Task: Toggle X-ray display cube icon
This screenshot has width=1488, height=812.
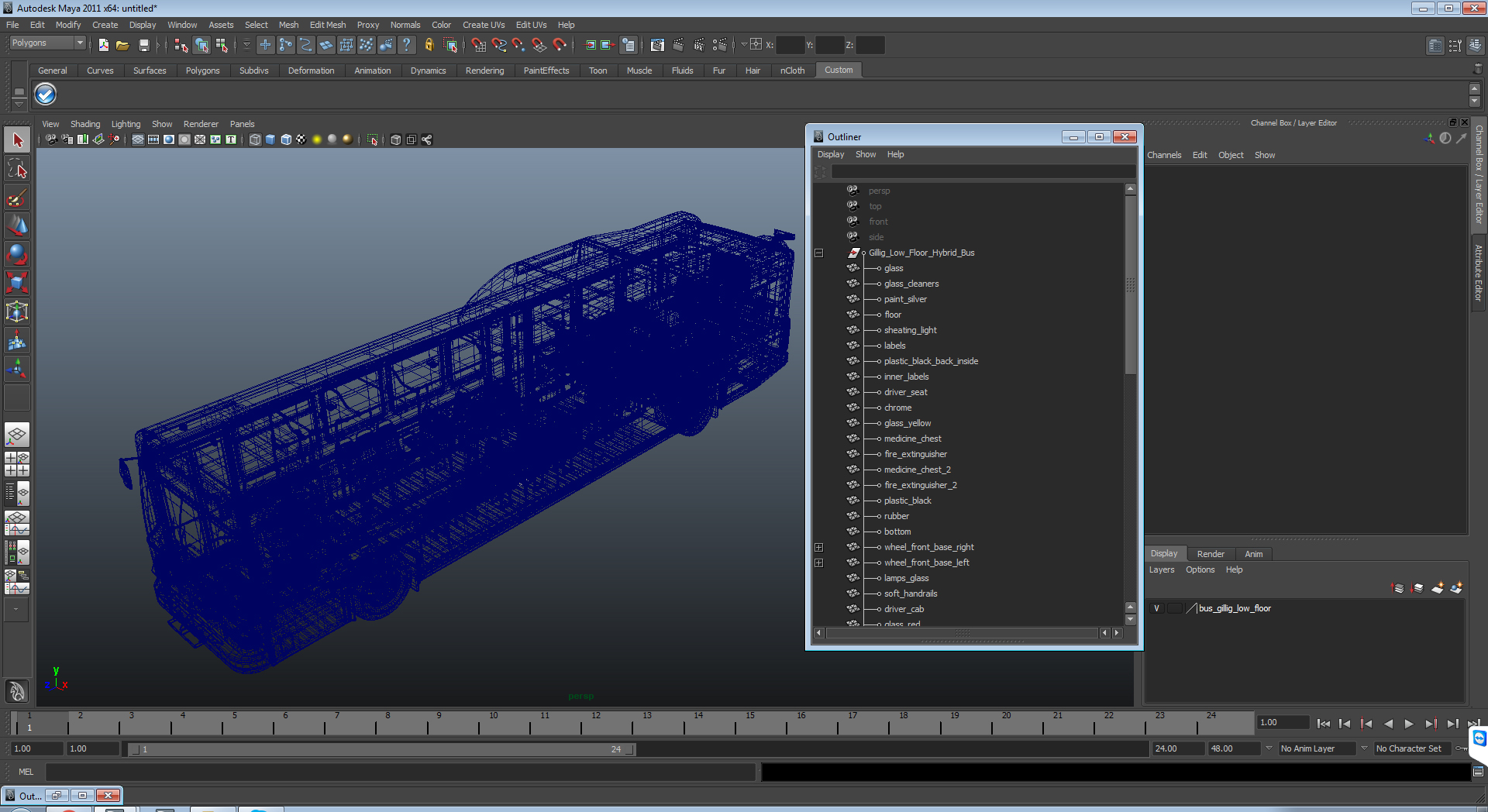Action: tap(396, 139)
